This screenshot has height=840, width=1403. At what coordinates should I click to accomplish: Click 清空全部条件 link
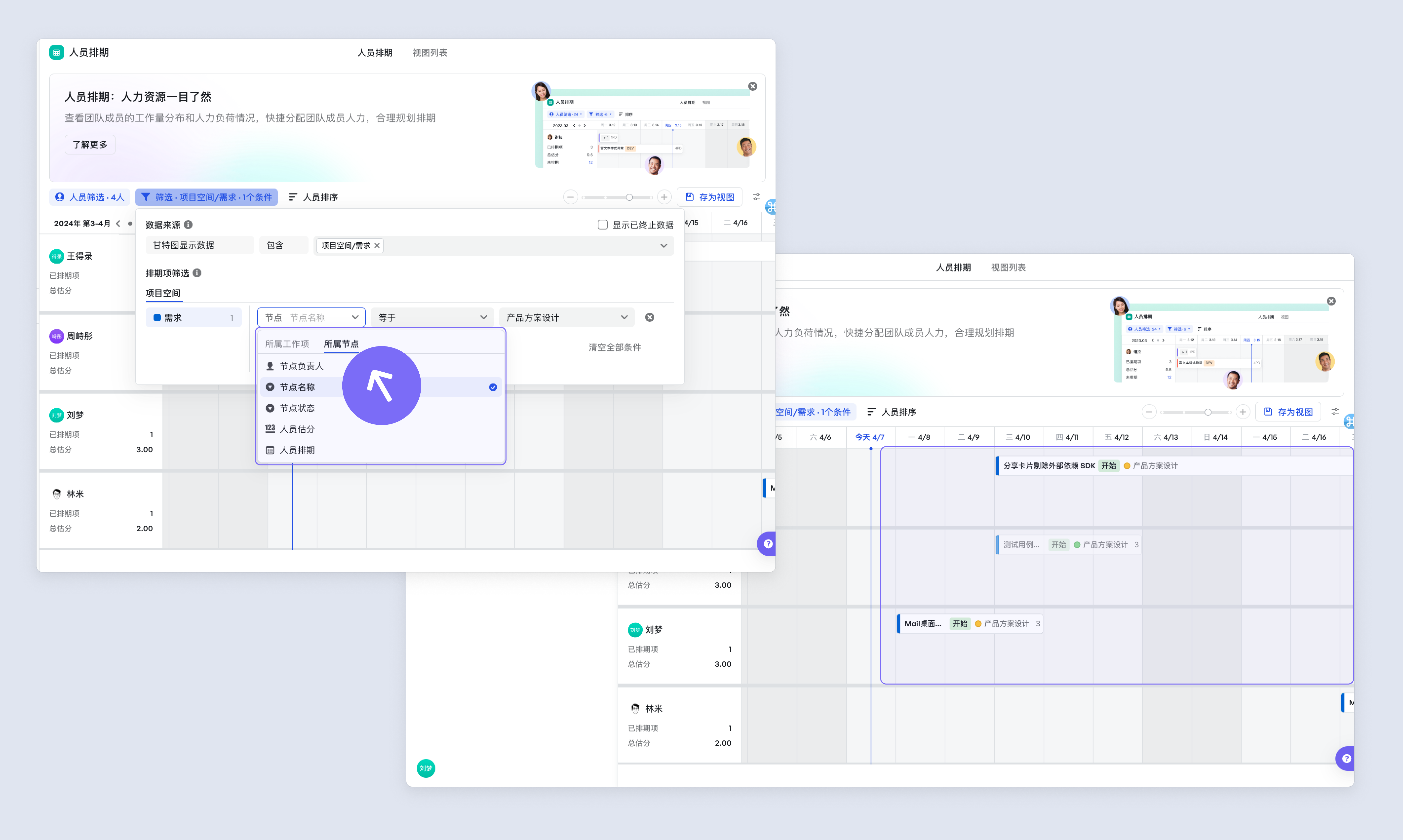pos(615,347)
